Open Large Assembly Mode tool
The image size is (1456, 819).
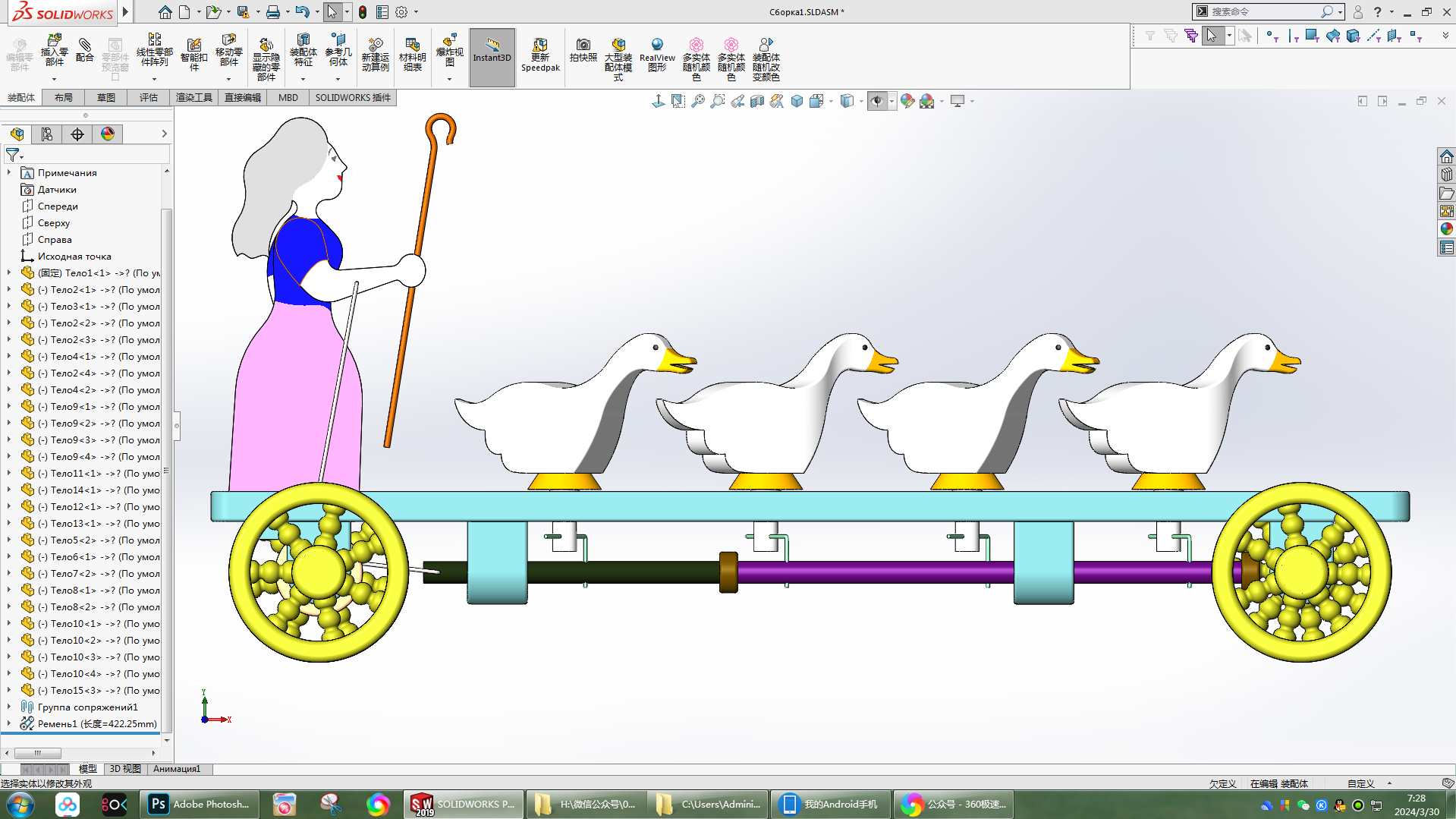click(618, 58)
